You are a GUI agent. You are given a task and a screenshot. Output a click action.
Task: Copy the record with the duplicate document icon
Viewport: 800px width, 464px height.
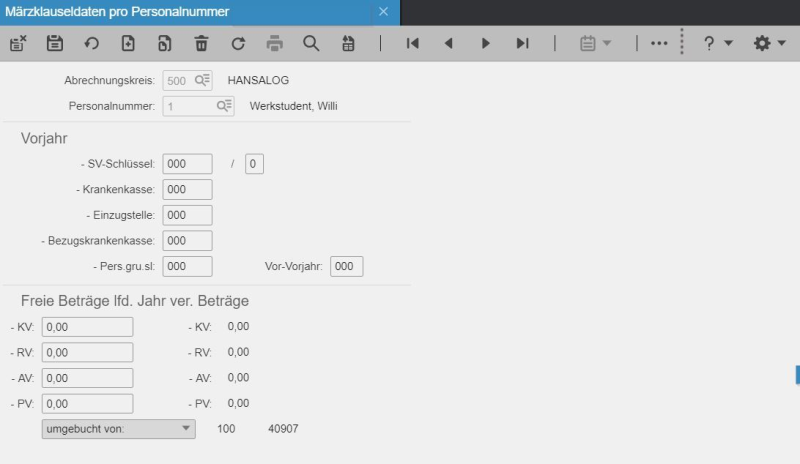click(164, 43)
